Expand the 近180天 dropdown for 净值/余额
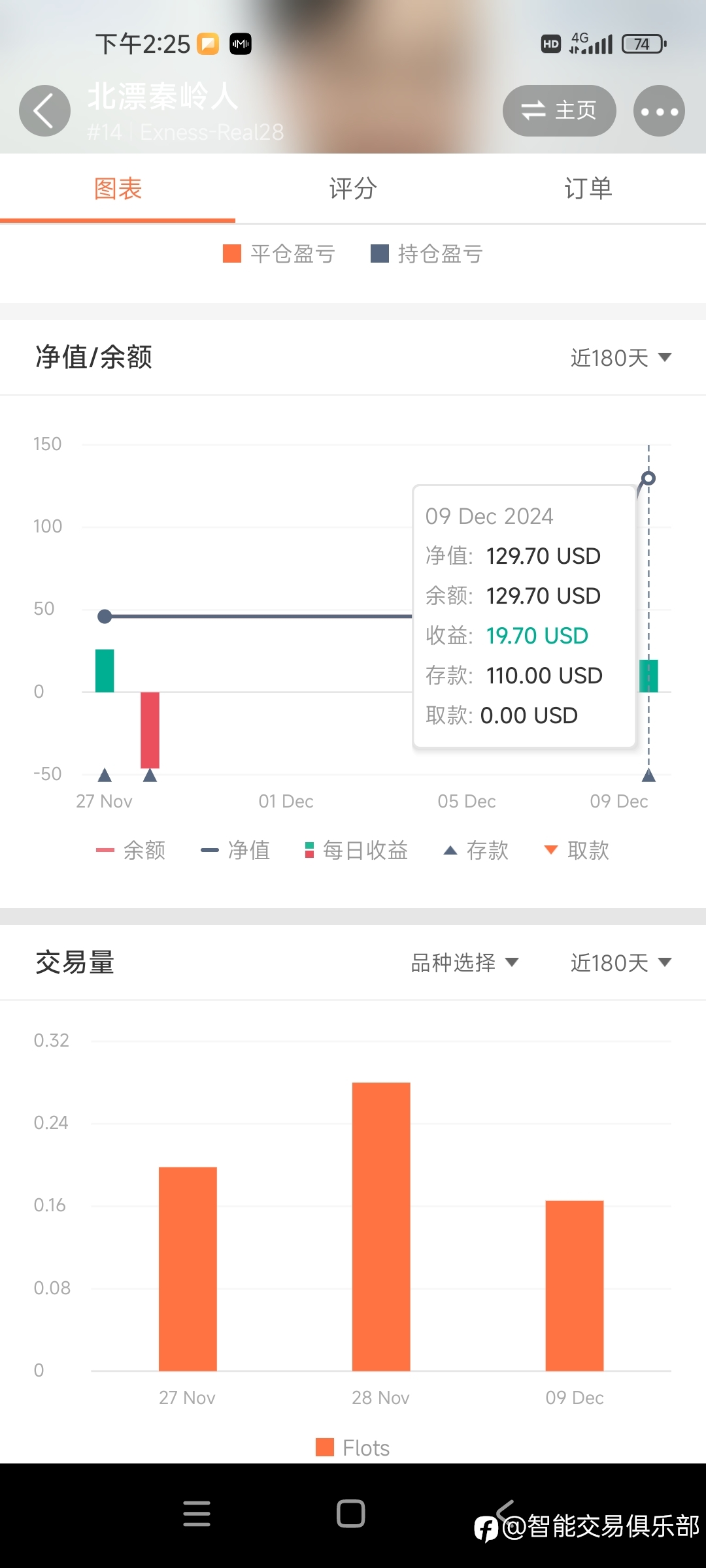The height and width of the screenshot is (1568, 706). pos(621,357)
